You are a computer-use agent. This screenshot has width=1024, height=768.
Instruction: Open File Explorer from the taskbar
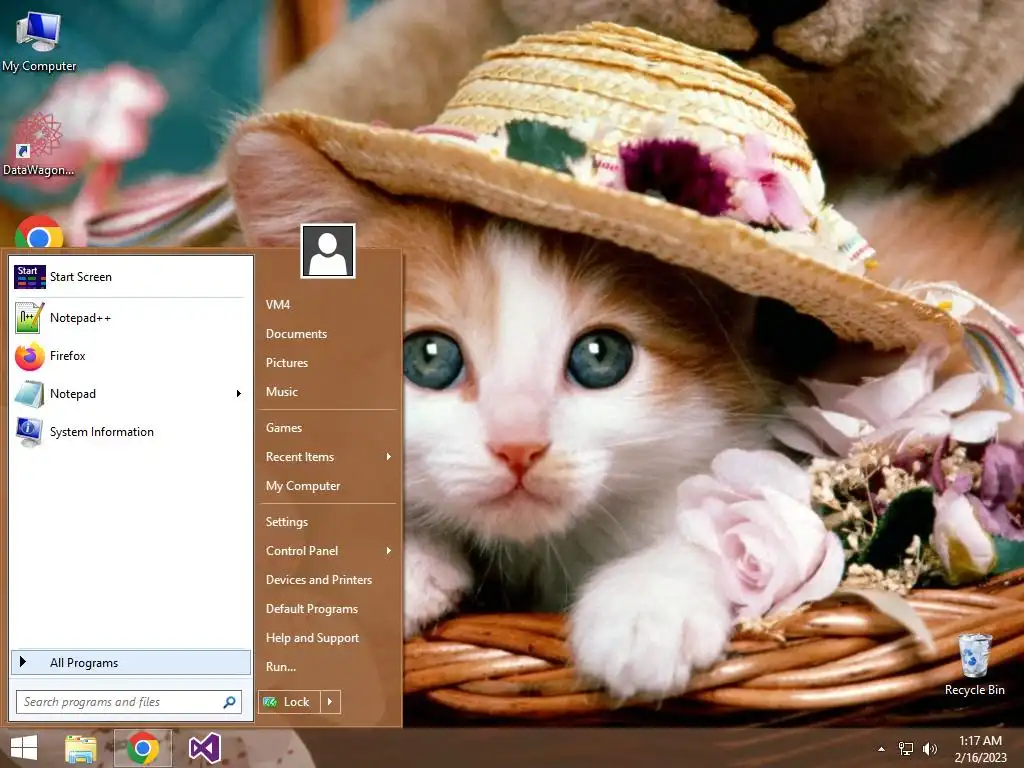pos(80,748)
